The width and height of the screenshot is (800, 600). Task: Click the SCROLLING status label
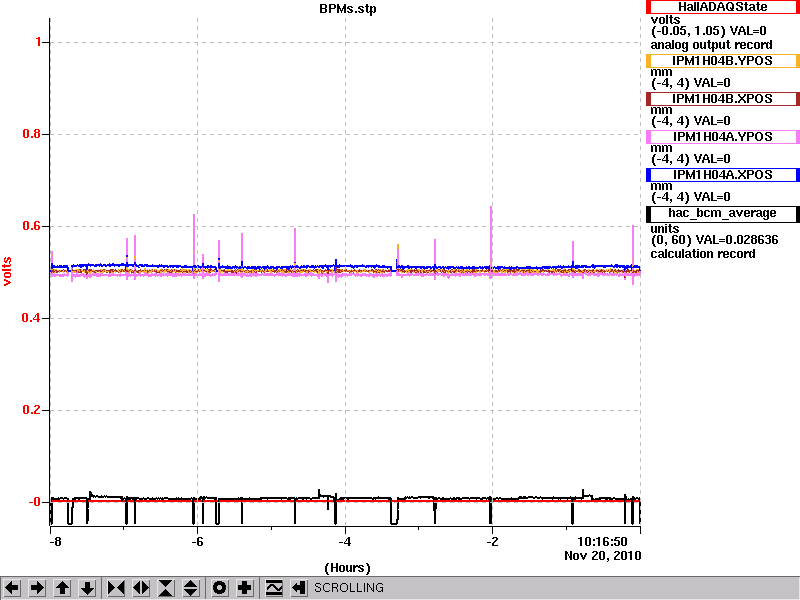point(349,588)
